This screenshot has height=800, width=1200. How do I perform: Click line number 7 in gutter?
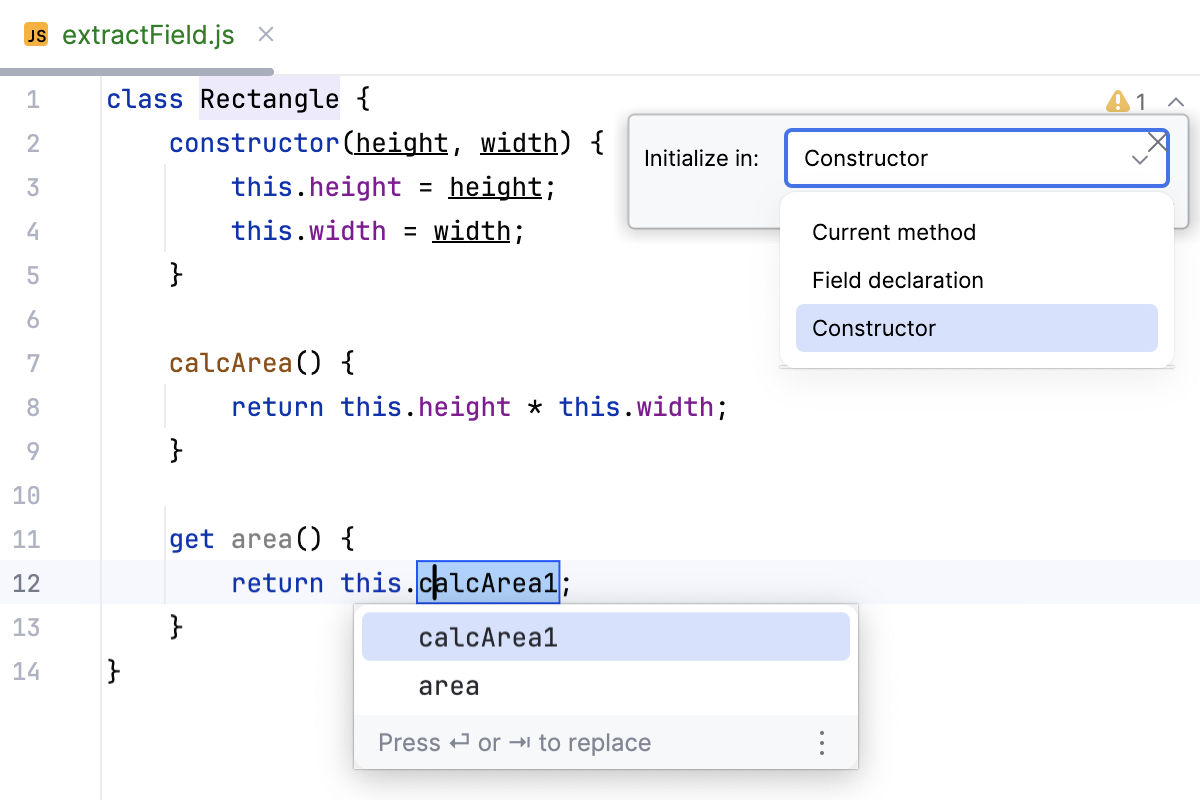click(33, 363)
